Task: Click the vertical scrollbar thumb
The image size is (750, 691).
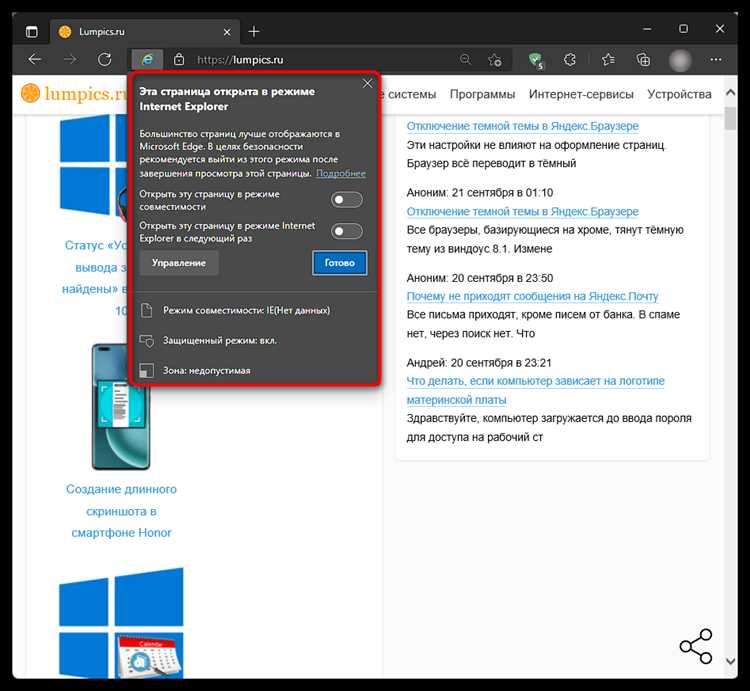Action: [x=730, y=118]
